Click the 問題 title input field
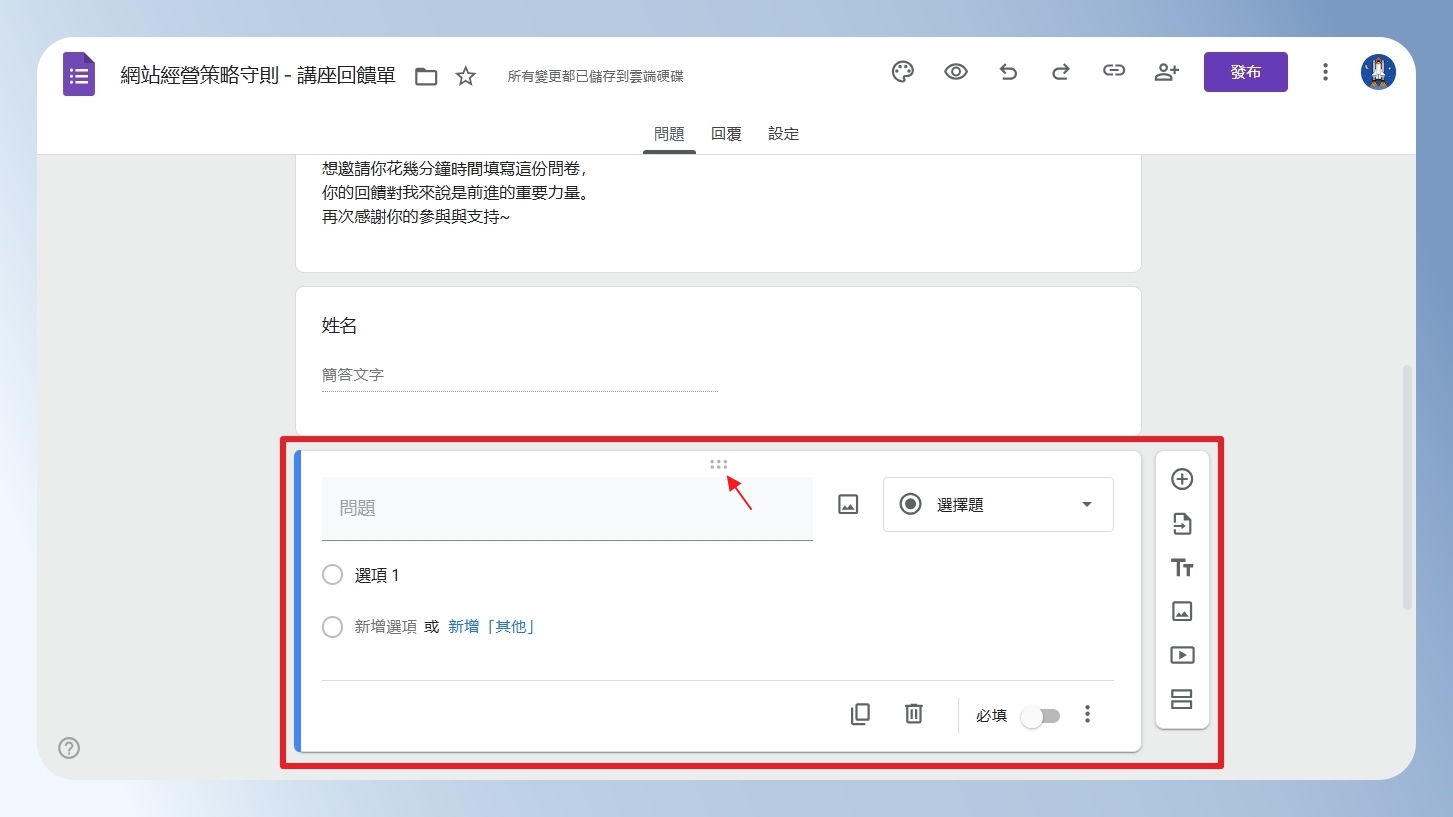The width and height of the screenshot is (1453, 817). pyautogui.click(x=567, y=508)
